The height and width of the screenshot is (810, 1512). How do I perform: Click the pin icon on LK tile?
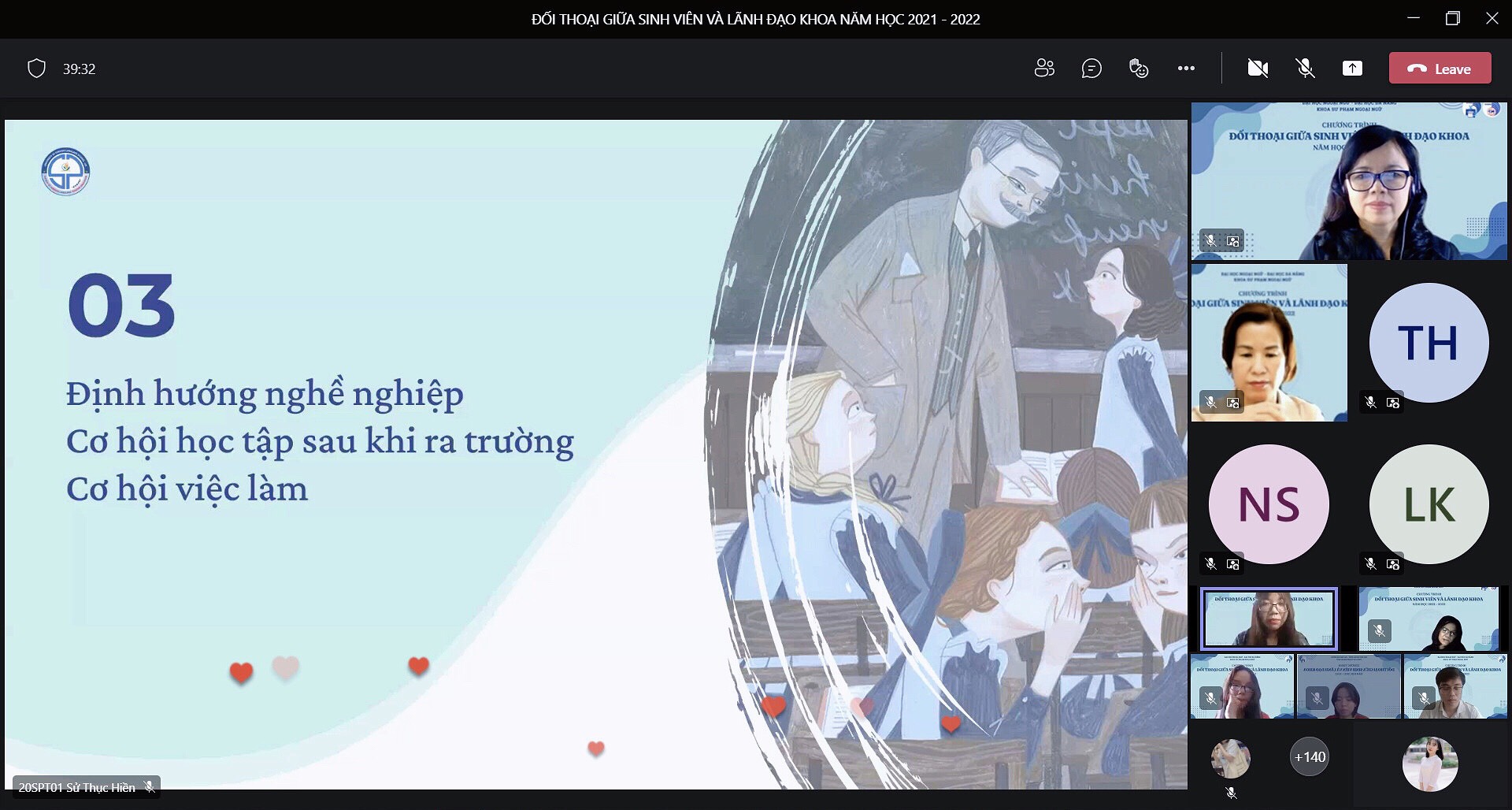(1393, 564)
